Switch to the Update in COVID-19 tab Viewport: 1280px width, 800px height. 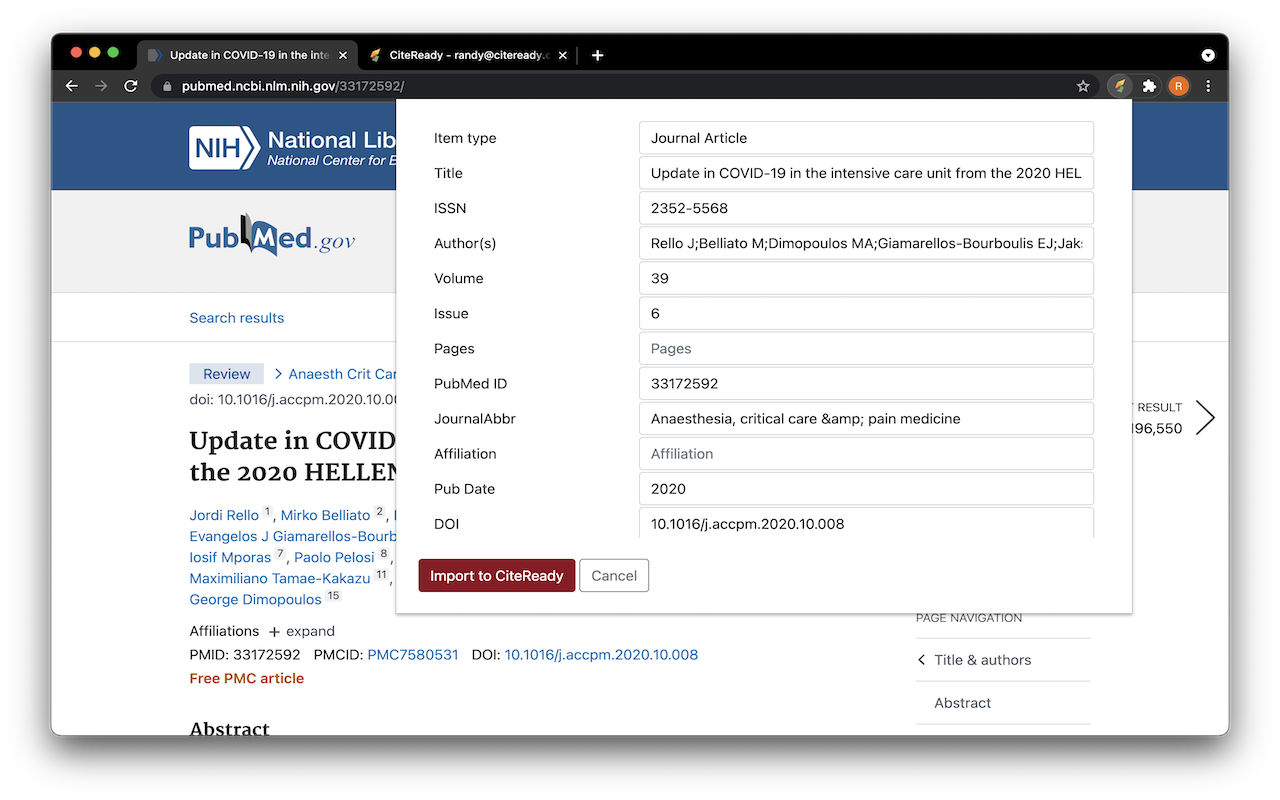(x=245, y=55)
